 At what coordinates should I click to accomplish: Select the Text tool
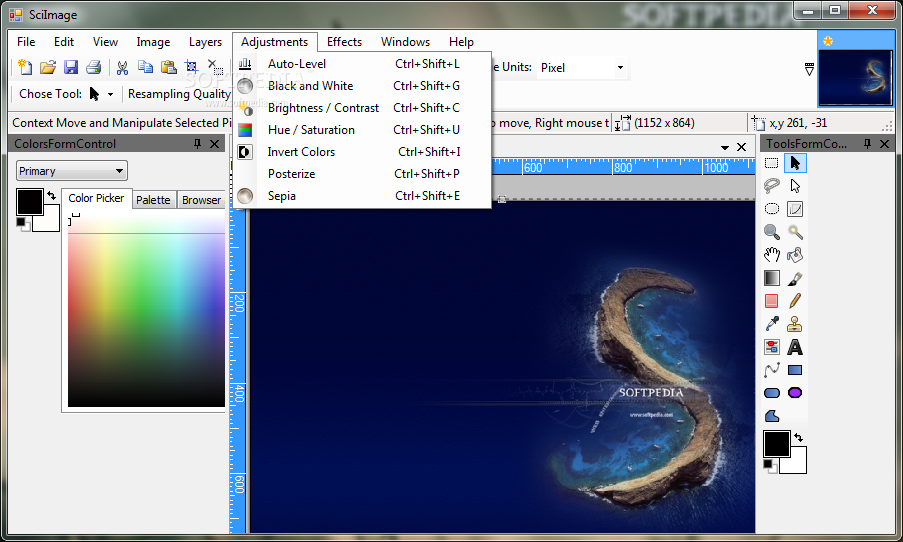coord(795,347)
